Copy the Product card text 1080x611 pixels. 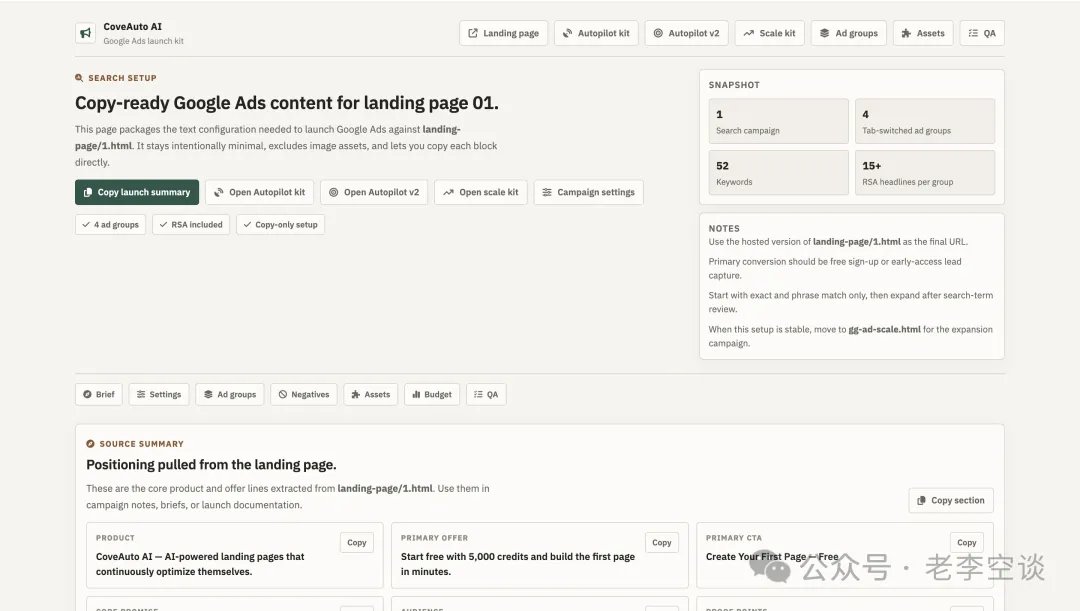tap(357, 543)
